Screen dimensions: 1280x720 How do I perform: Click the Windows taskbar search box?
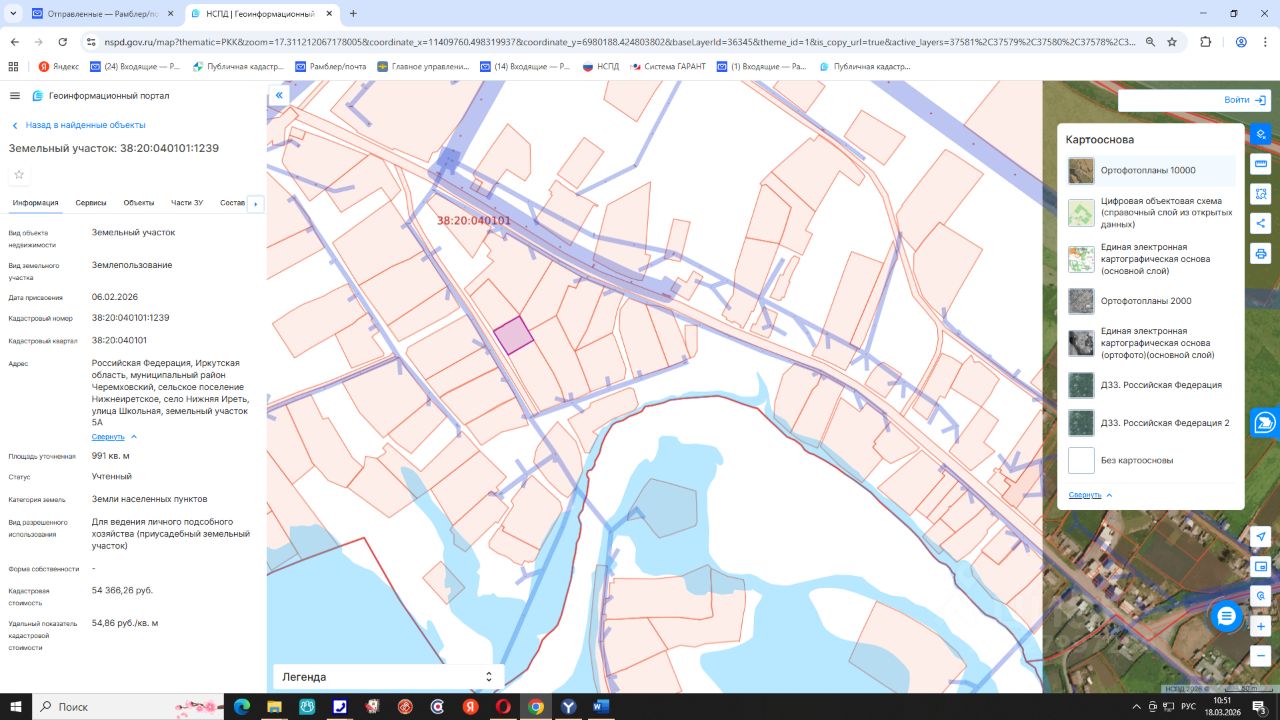coord(128,707)
